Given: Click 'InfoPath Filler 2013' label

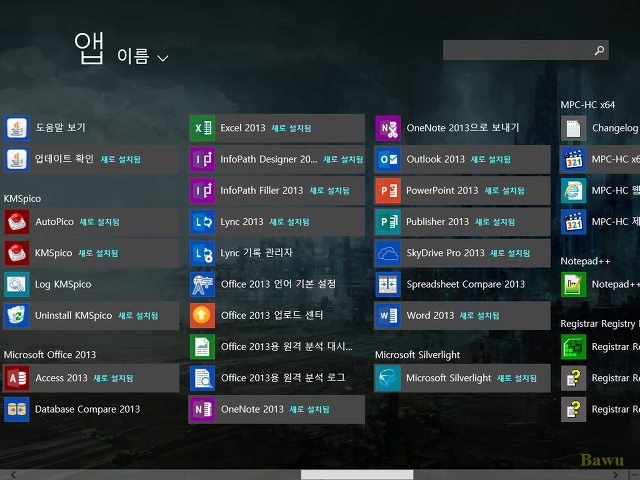Looking at the screenshot, I should 262,191.
